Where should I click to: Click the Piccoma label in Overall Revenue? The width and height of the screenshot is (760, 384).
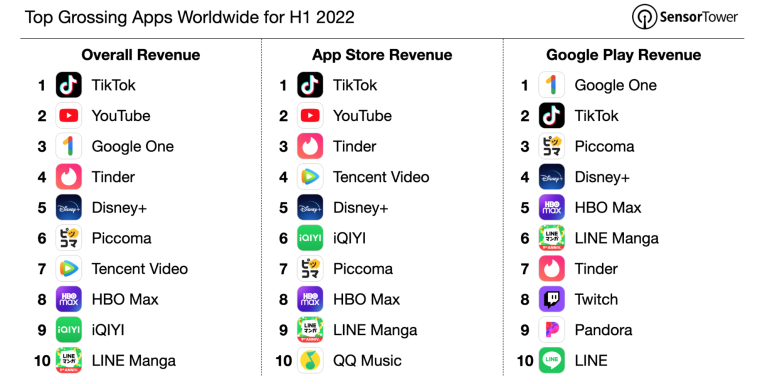click(121, 238)
